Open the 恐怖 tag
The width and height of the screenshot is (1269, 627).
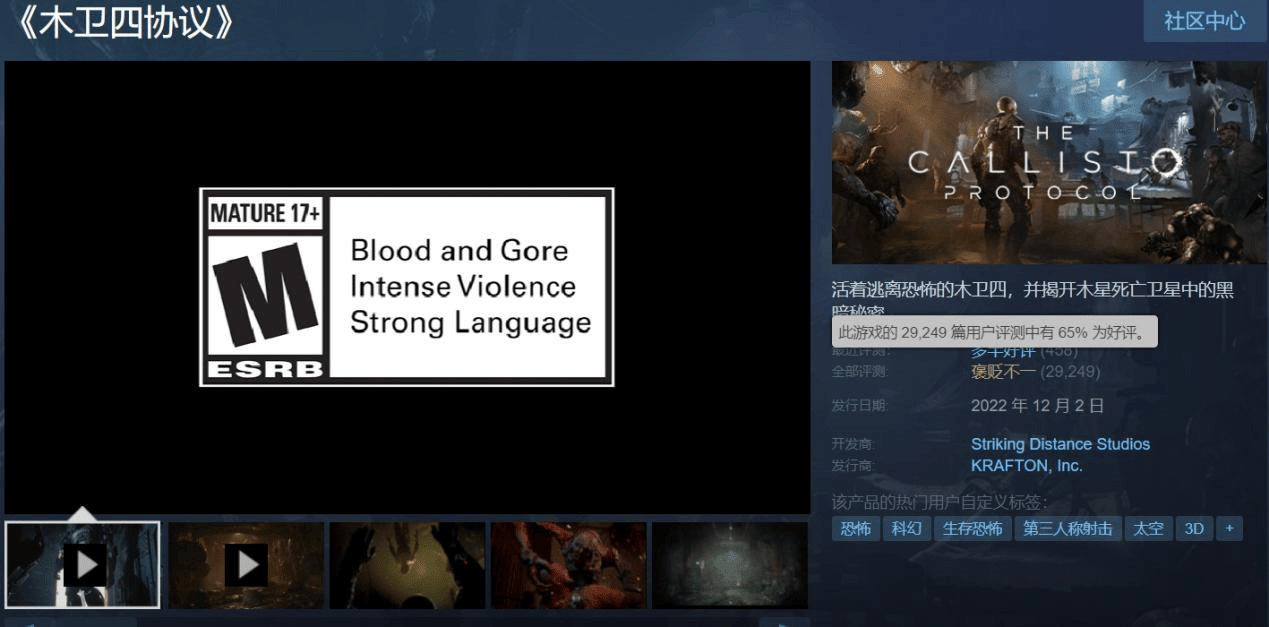click(856, 529)
